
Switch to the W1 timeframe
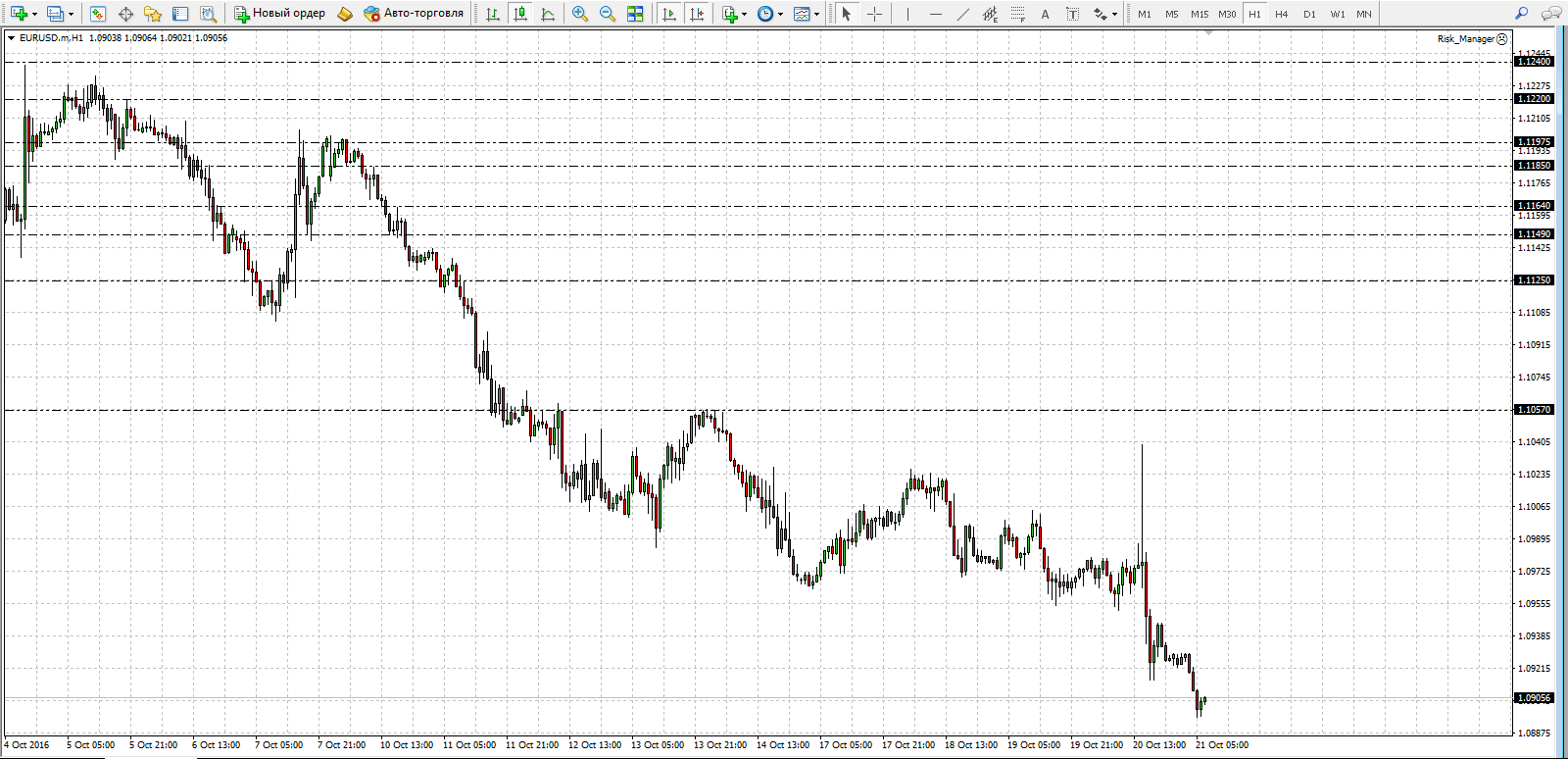(x=1338, y=14)
